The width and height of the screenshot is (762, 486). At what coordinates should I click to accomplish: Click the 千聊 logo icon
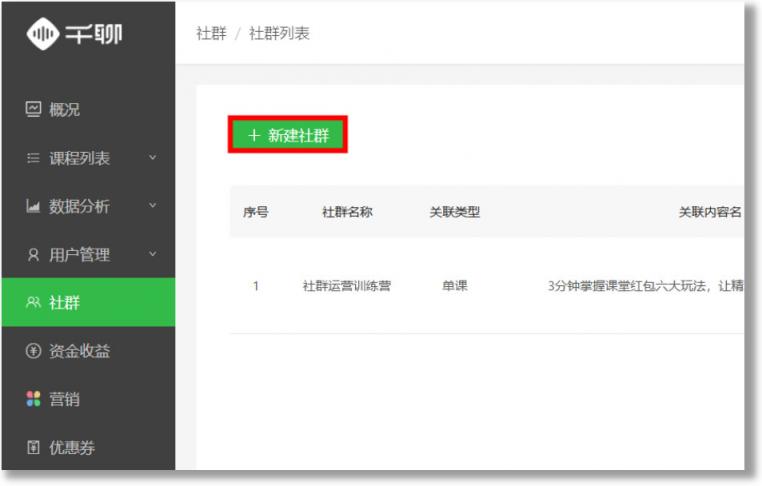(43, 34)
